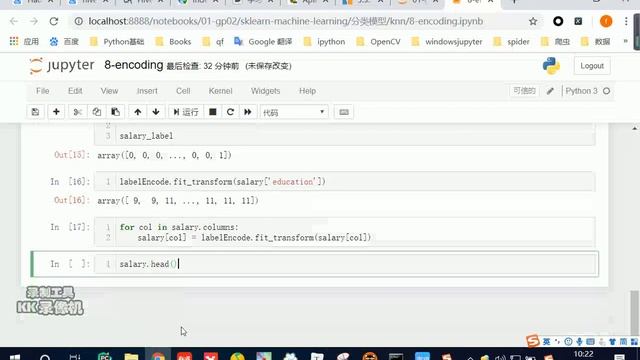
Task: Open the 应用 apps shortcut
Action: click(24, 41)
